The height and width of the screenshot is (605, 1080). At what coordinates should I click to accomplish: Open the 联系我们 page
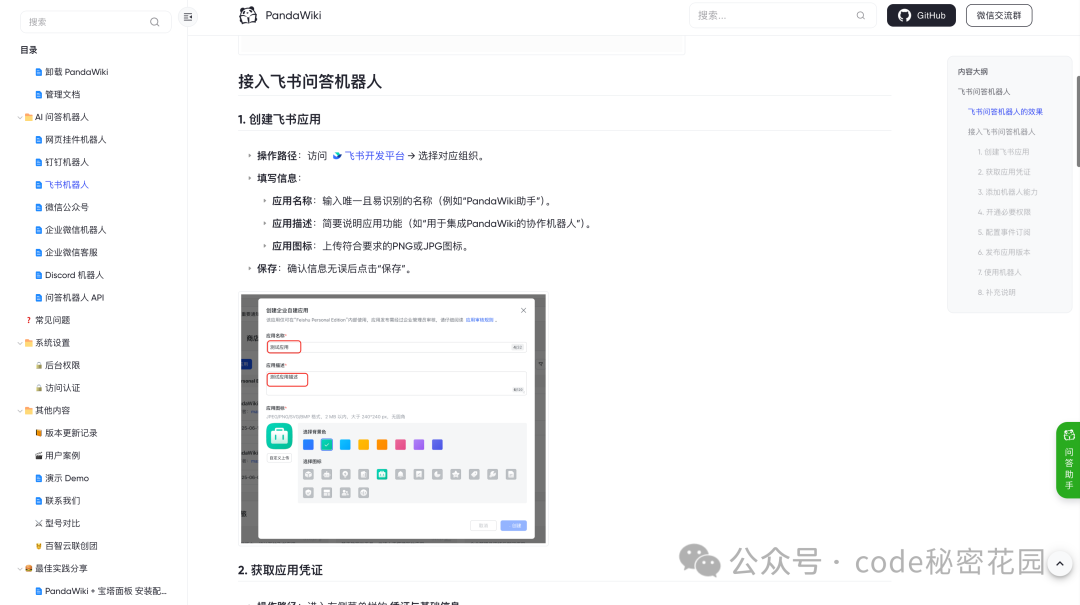pyautogui.click(x=63, y=501)
